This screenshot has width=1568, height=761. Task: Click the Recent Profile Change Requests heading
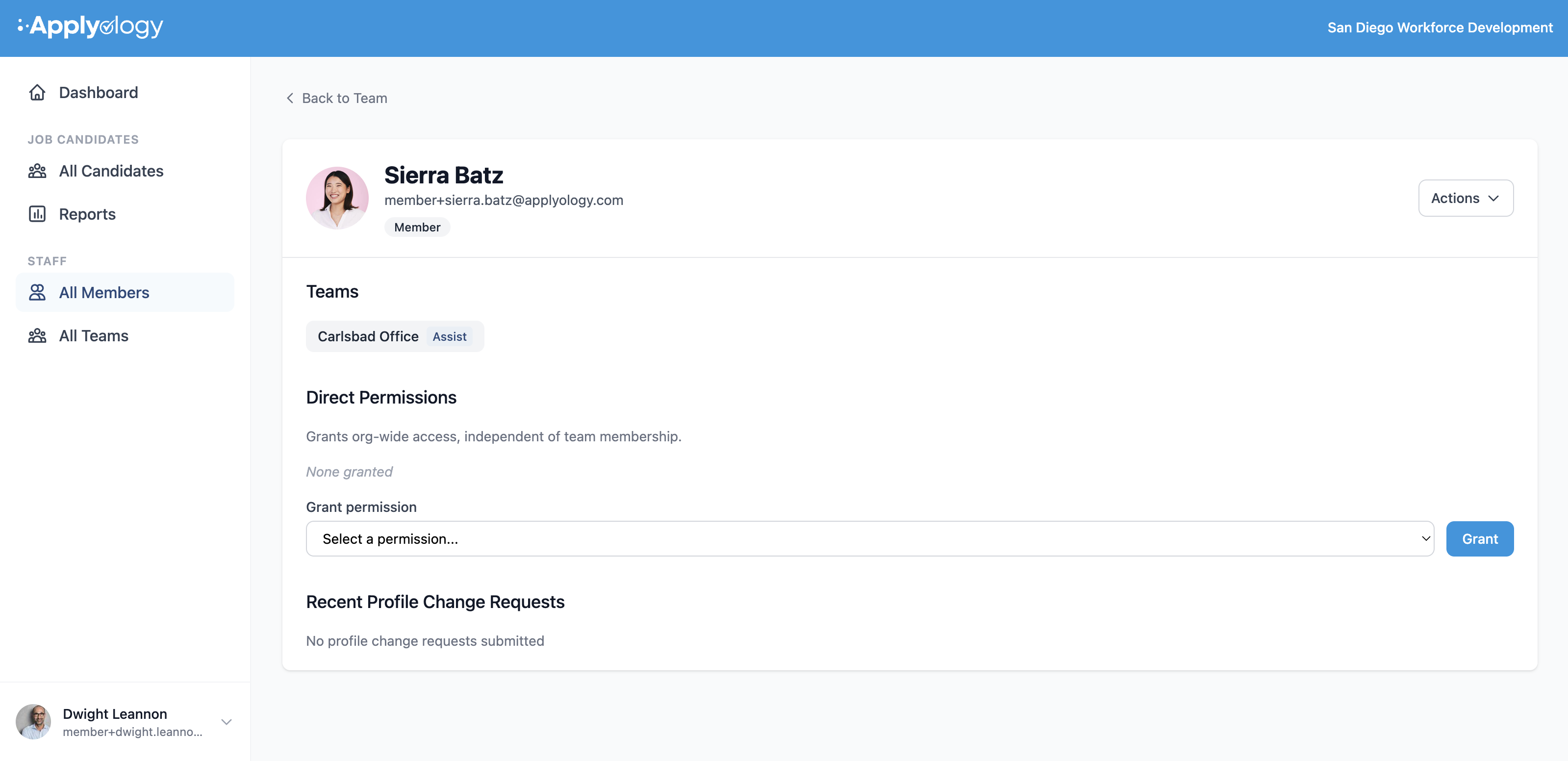click(435, 602)
